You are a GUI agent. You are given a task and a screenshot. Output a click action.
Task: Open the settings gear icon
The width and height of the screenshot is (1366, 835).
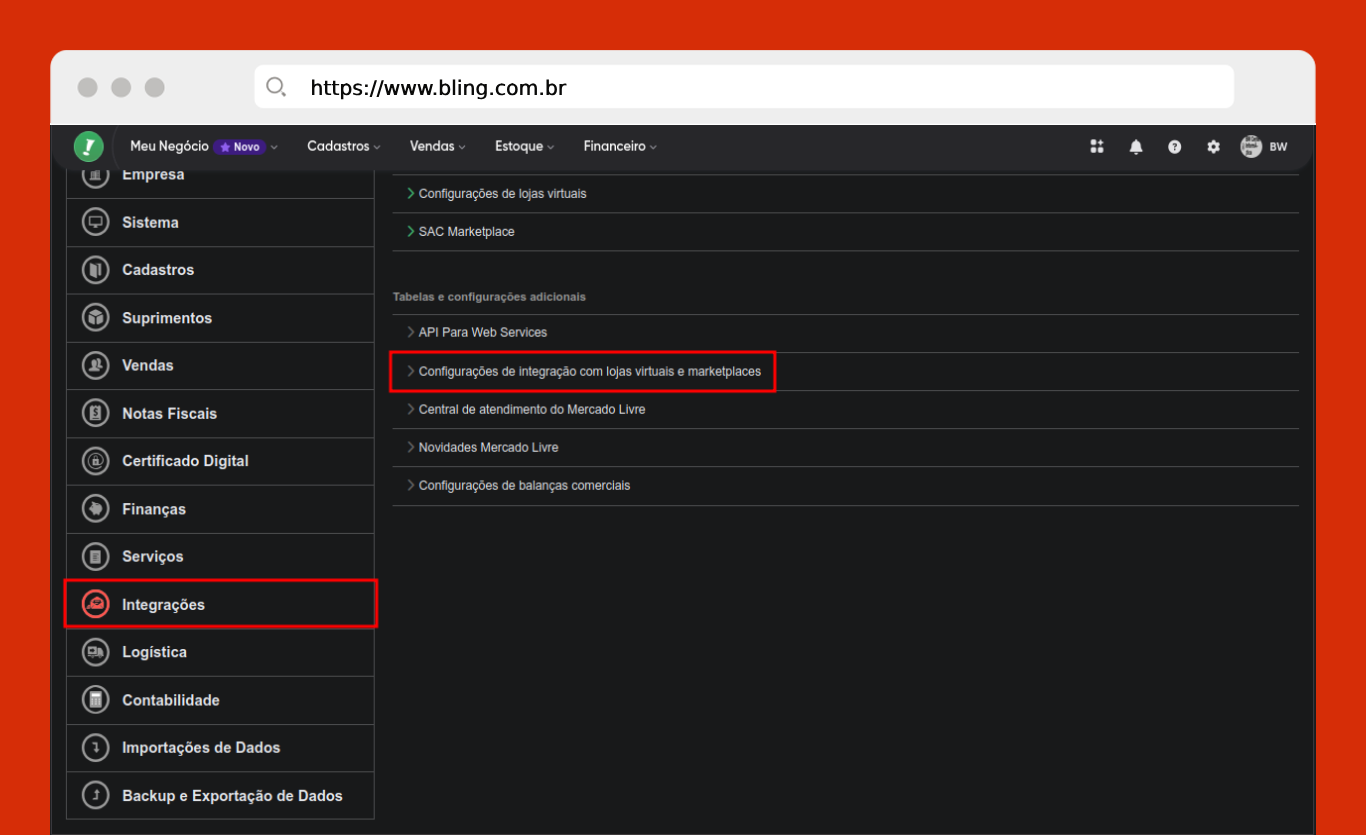pos(1213,146)
